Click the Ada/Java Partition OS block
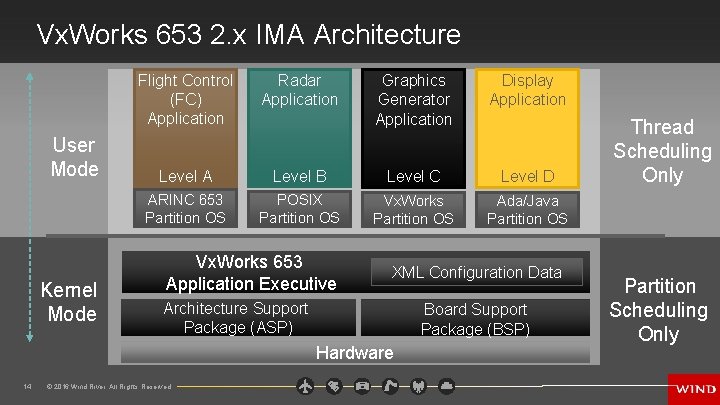The width and height of the screenshot is (720, 405). point(527,209)
